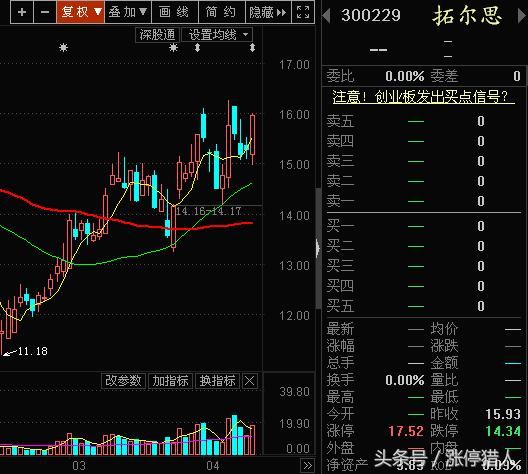This screenshot has height=474, width=528.
Task: Click the second star event marker above chart
Action: point(173,48)
